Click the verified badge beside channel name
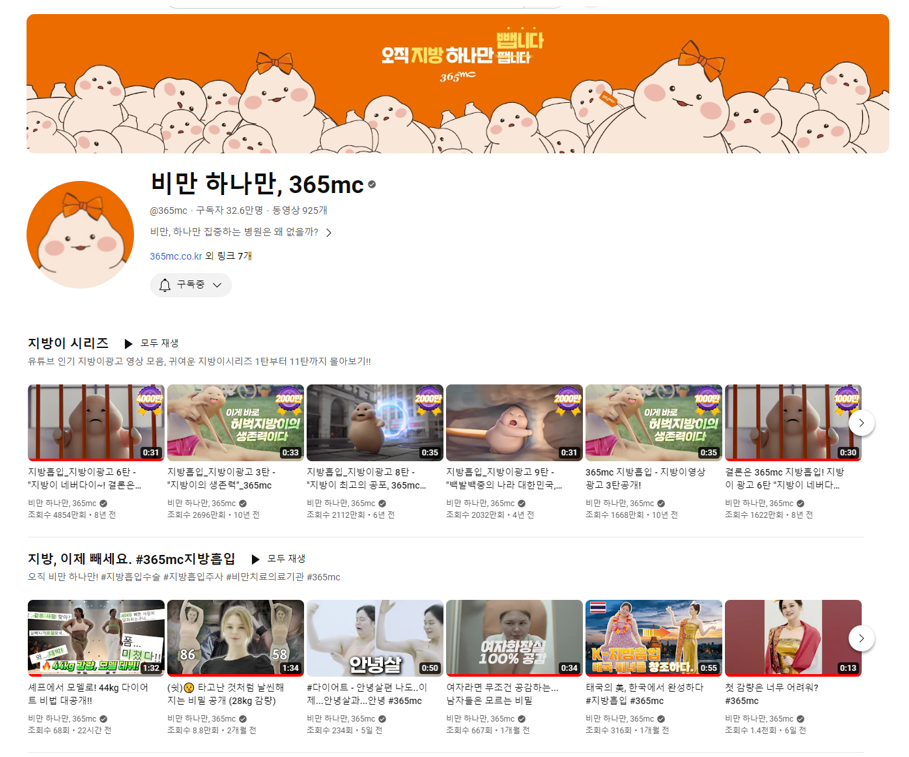Screen dimensions: 909x757 click(372, 185)
